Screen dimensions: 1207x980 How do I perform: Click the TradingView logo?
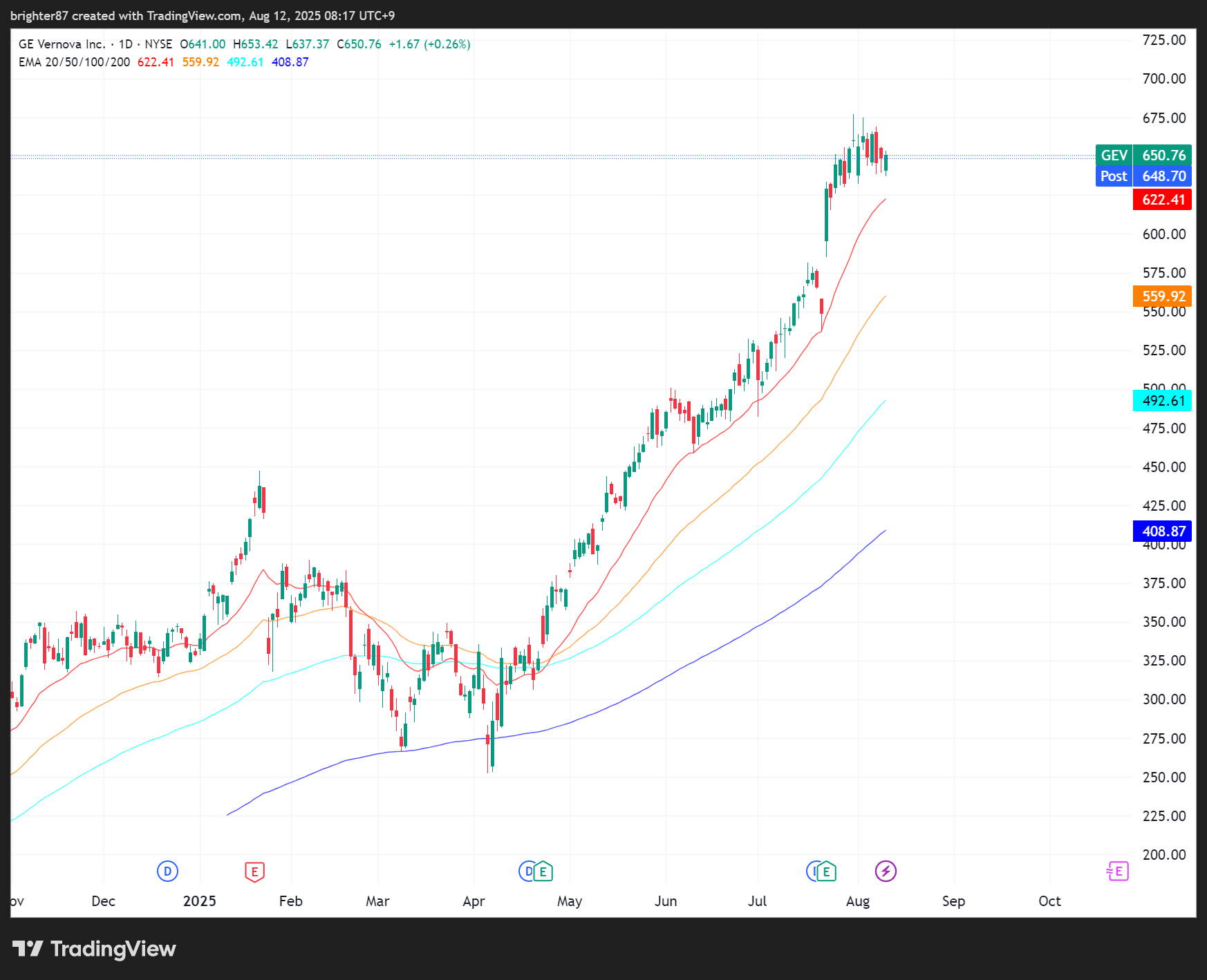[x=94, y=949]
